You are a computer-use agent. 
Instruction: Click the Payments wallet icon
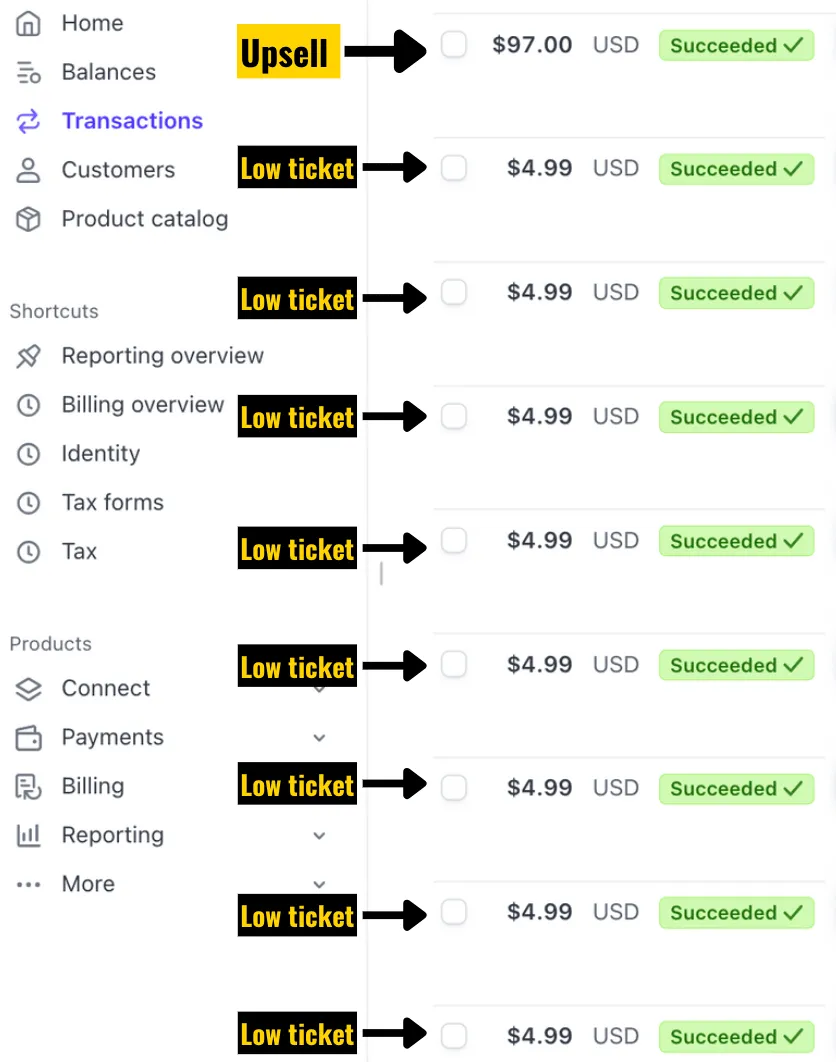coord(28,738)
